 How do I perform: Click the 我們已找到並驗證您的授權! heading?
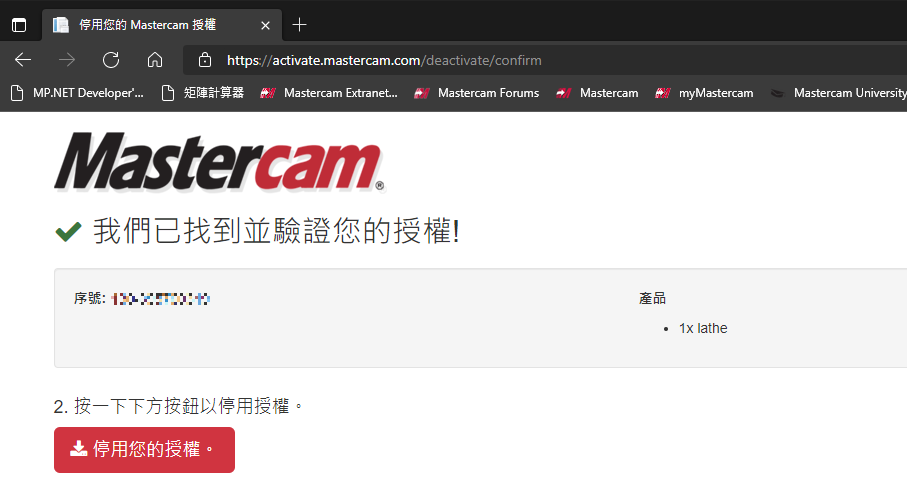tap(276, 231)
